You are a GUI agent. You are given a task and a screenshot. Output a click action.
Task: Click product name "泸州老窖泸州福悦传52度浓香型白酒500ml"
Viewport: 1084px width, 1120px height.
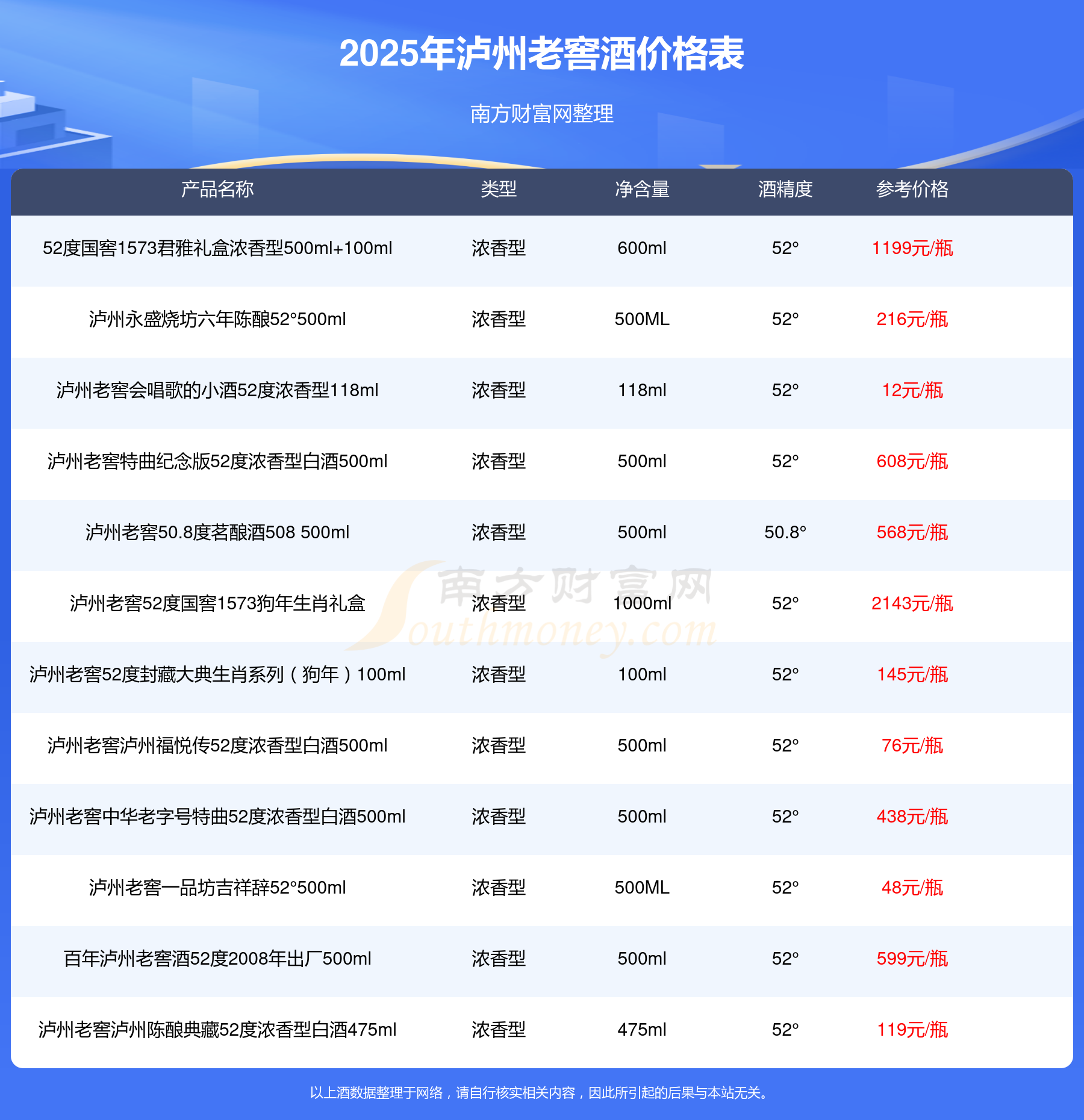pos(217,745)
